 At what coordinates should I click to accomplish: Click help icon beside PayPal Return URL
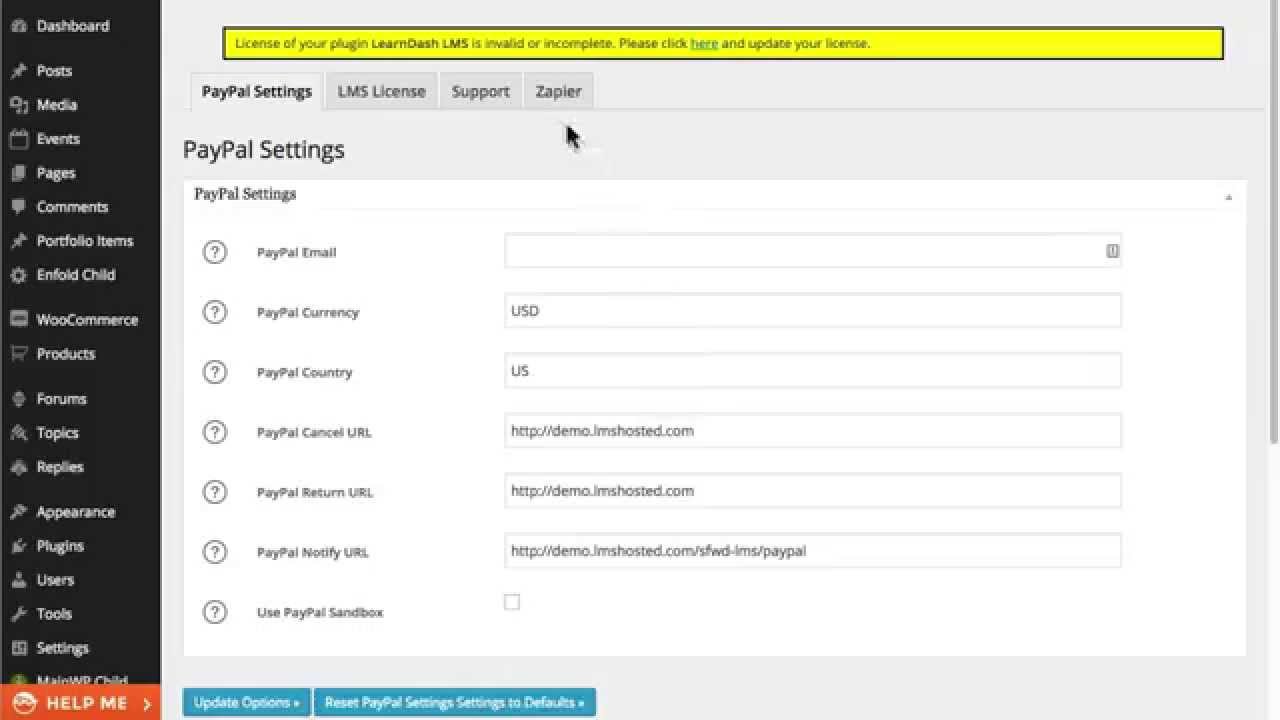click(215, 492)
